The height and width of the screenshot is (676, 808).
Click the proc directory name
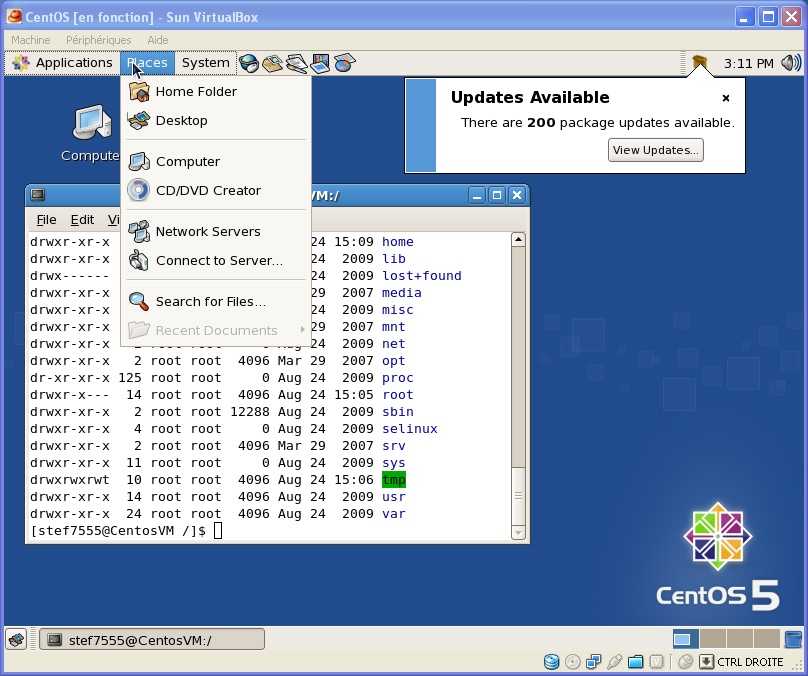tap(398, 378)
